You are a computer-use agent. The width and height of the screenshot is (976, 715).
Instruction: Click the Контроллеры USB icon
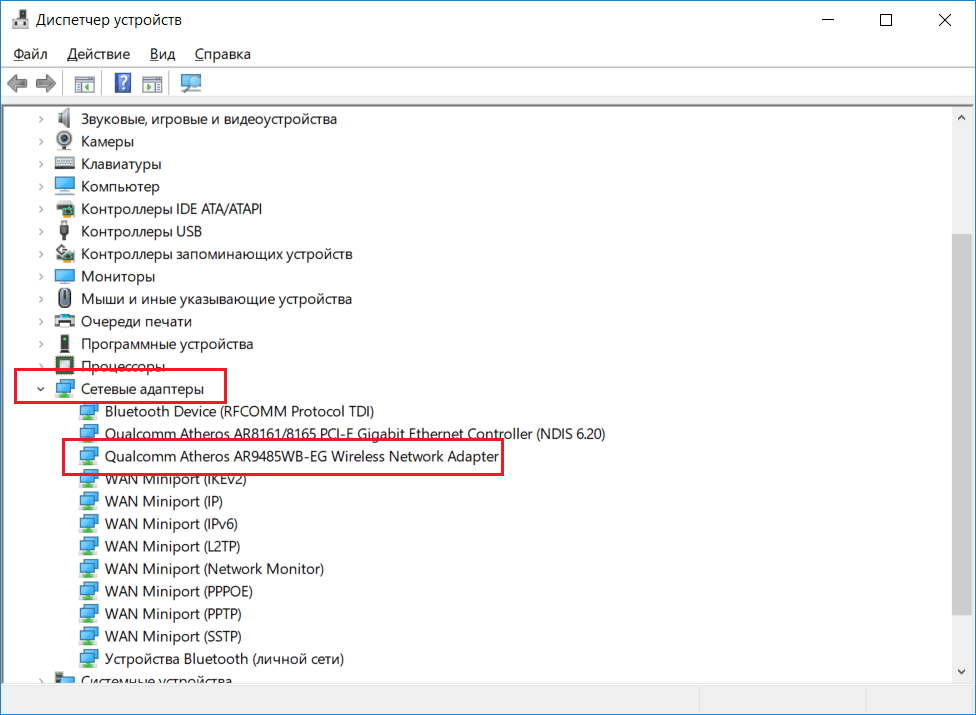(x=65, y=231)
